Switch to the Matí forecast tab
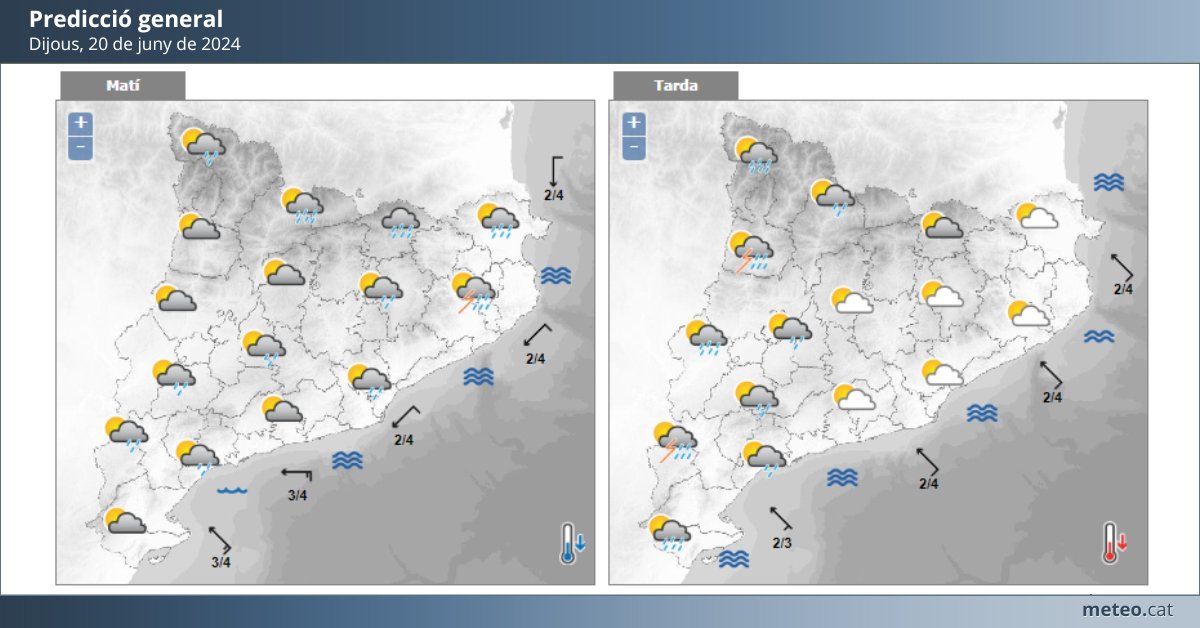This screenshot has width=1200, height=628. click(x=123, y=86)
